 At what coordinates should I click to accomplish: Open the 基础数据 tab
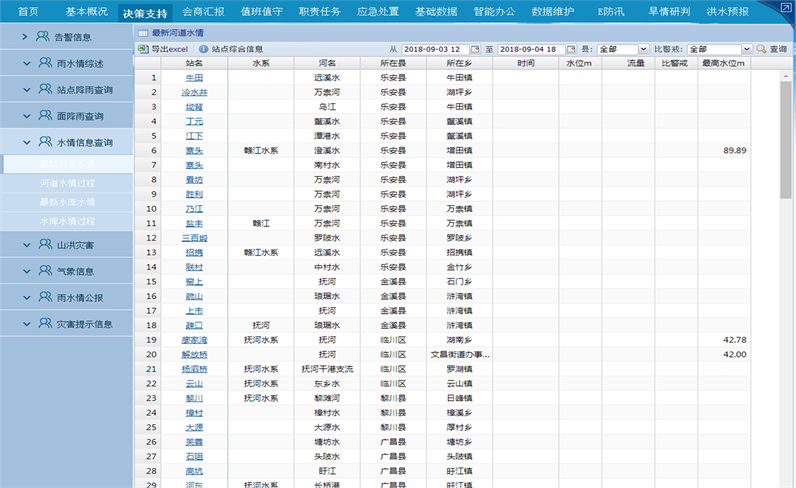pos(436,12)
